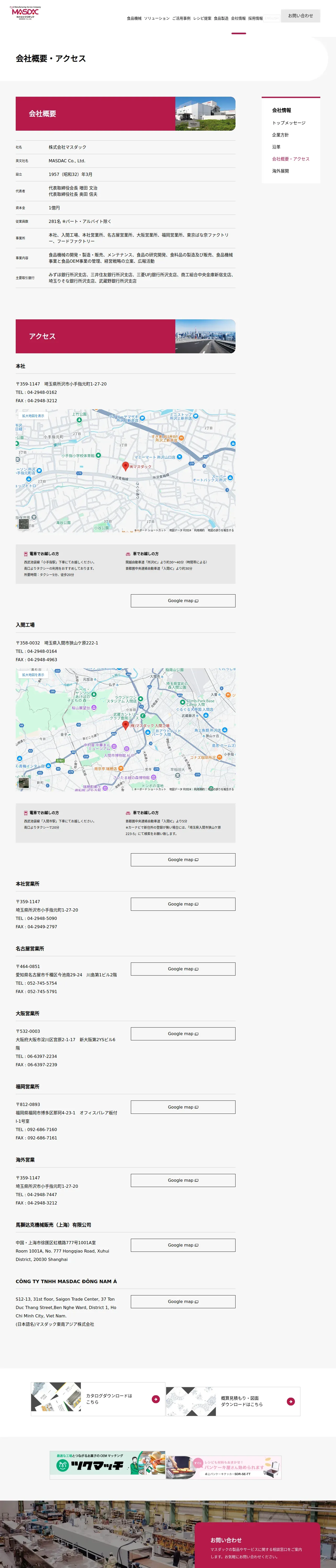Screen dimensions: 336x1568
Task: Click the MASDAC logo in the header
Action: tap(25, 13)
